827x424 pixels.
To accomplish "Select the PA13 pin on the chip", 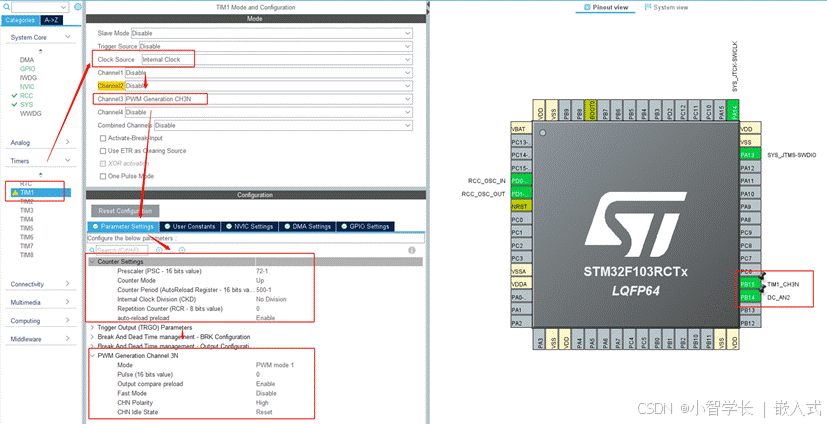I will pos(751,155).
